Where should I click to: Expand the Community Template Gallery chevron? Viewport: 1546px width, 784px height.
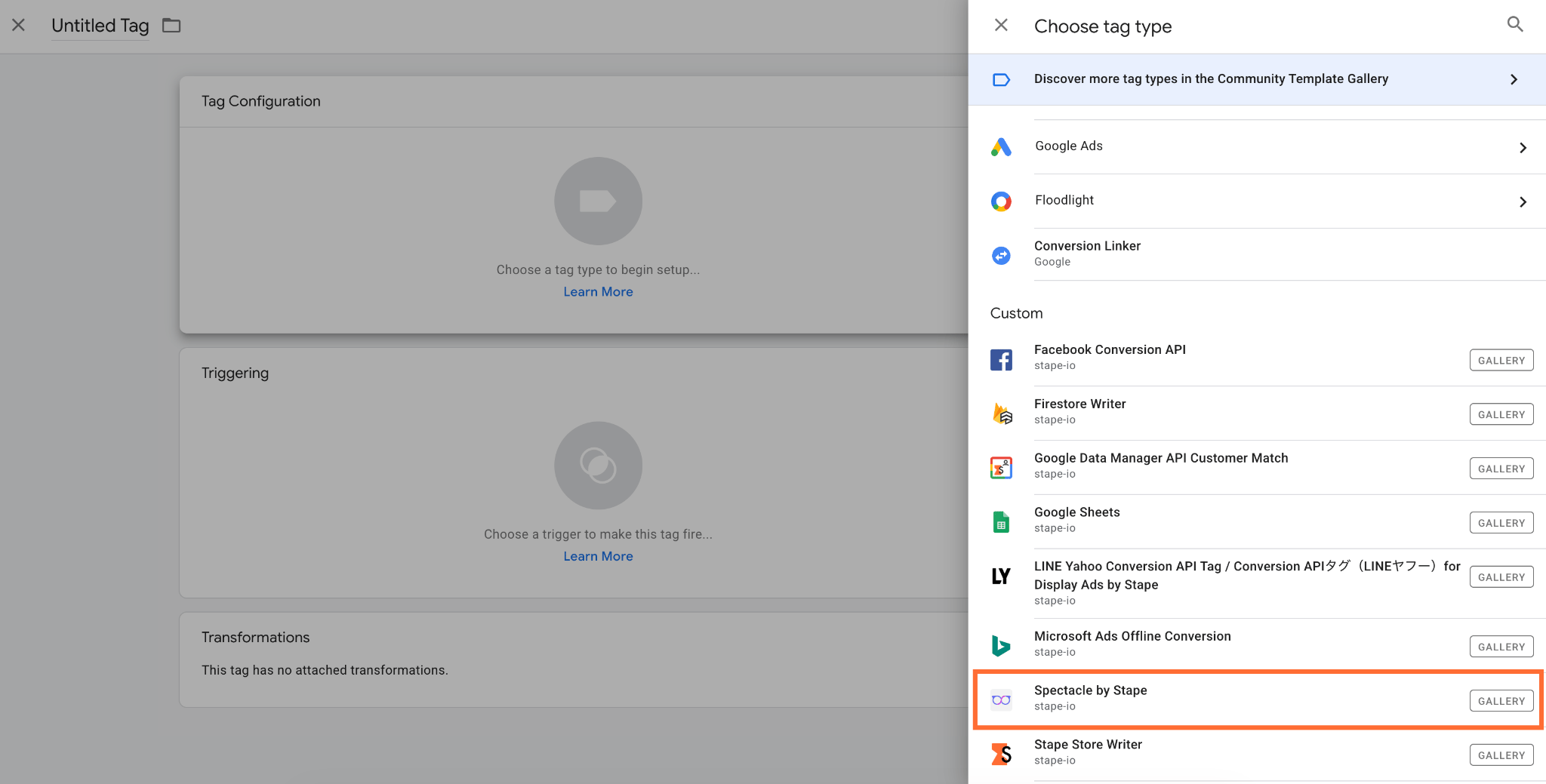coord(1514,79)
